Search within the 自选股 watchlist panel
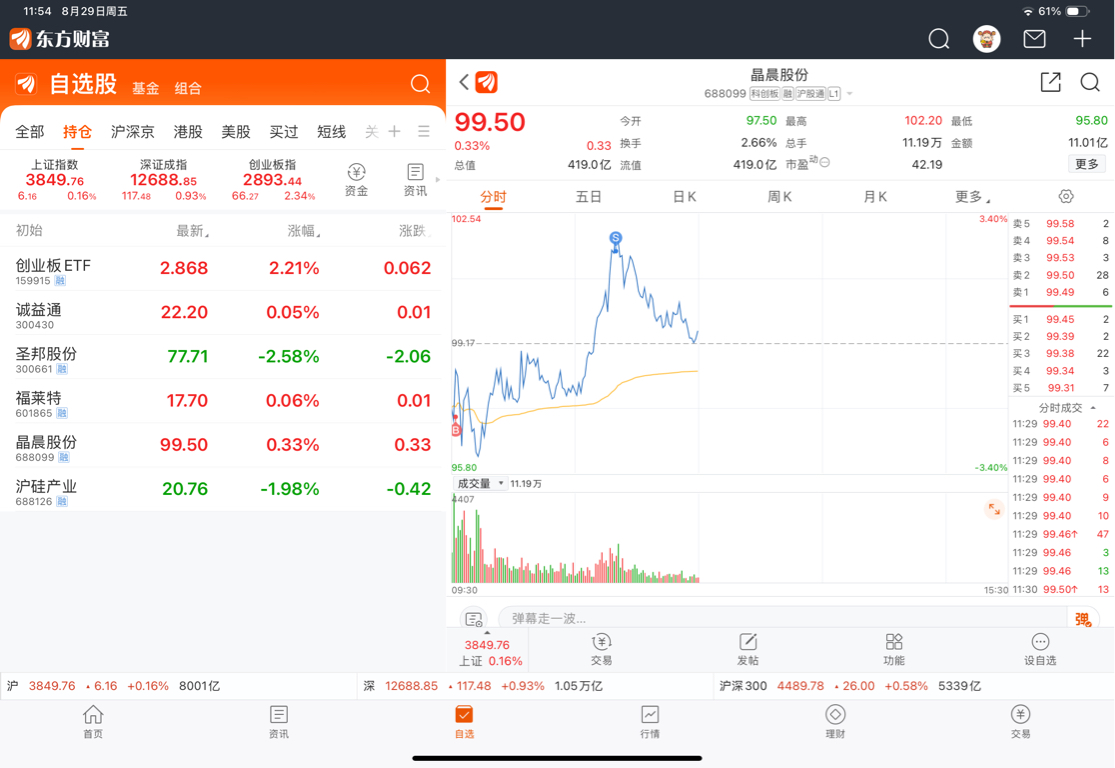 [420, 84]
